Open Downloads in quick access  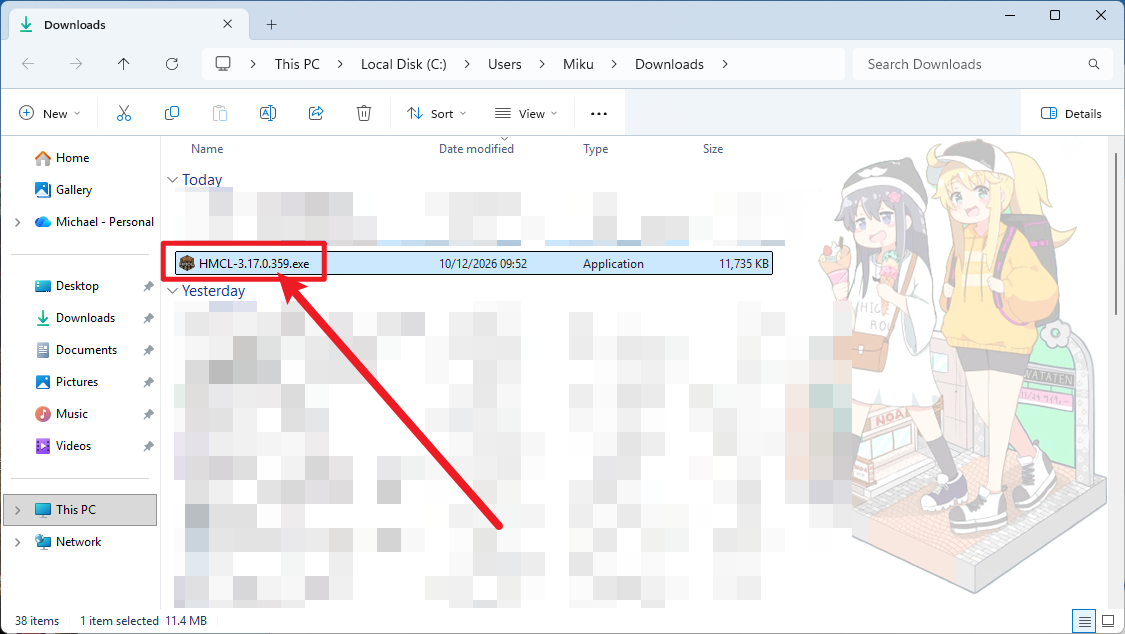[85, 318]
